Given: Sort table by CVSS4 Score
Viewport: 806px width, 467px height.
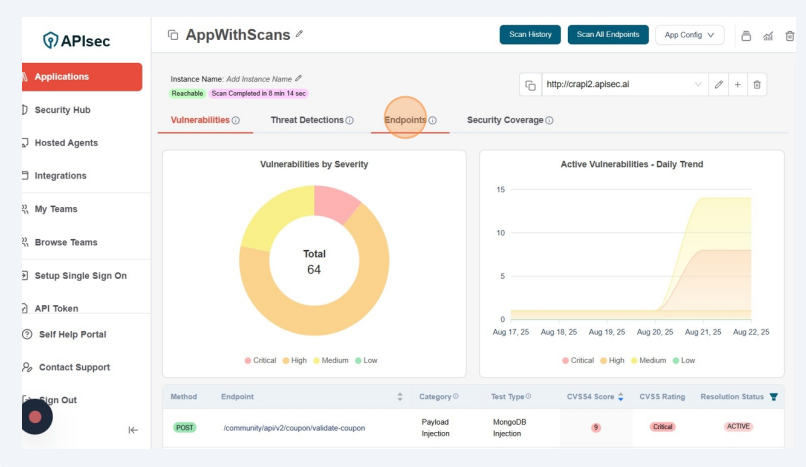Looking at the screenshot, I should click(x=623, y=397).
